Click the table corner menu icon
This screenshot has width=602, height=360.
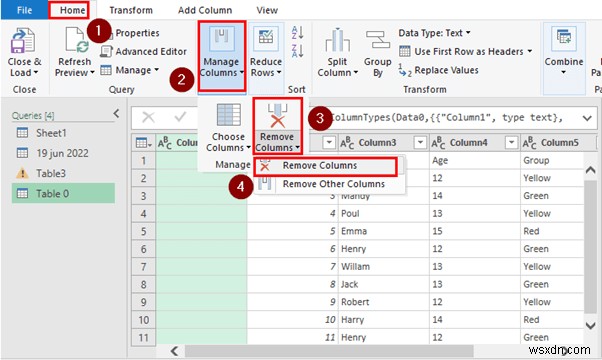pyautogui.click(x=144, y=143)
